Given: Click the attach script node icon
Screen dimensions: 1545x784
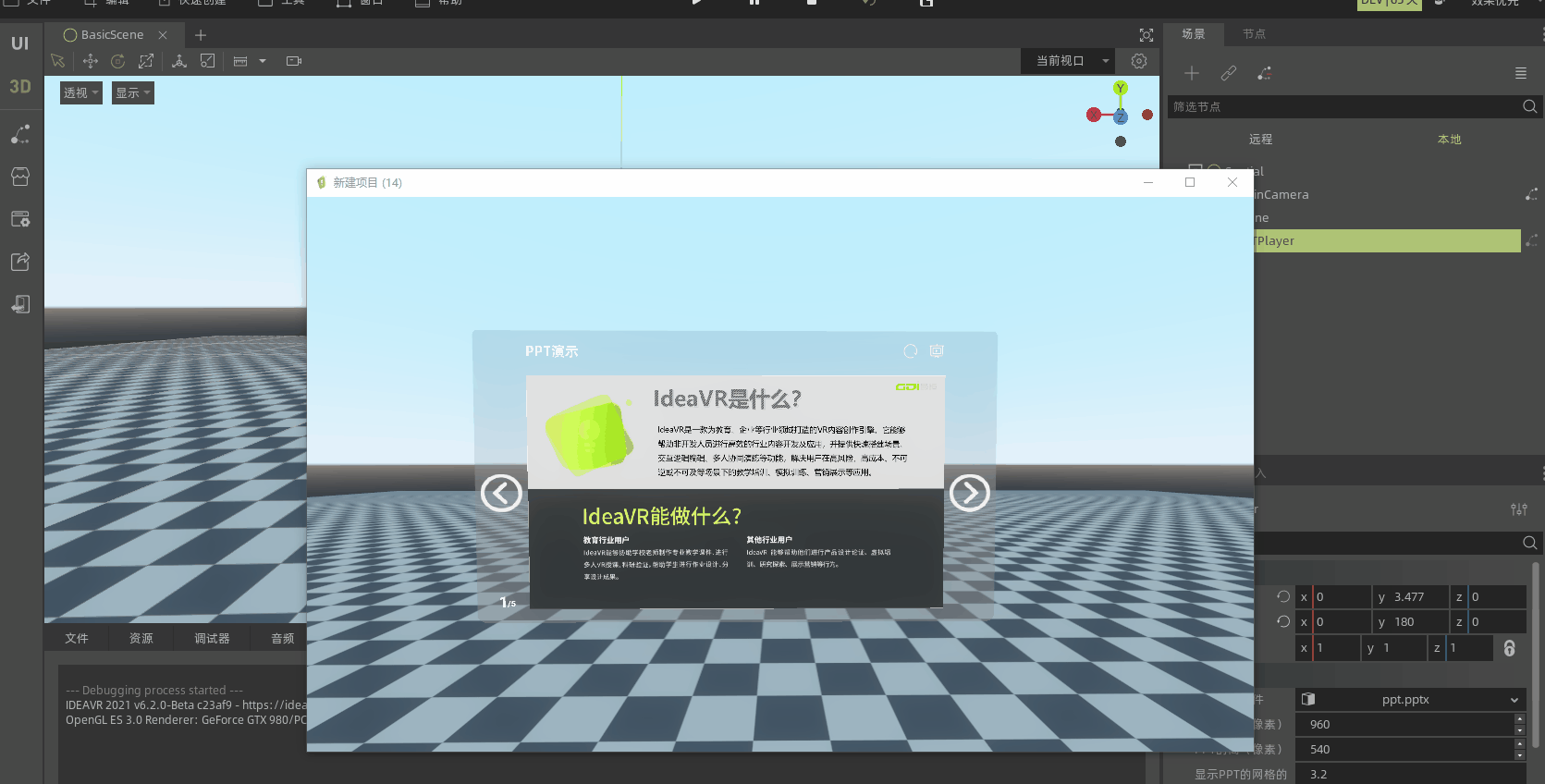Looking at the screenshot, I should pos(1265,73).
